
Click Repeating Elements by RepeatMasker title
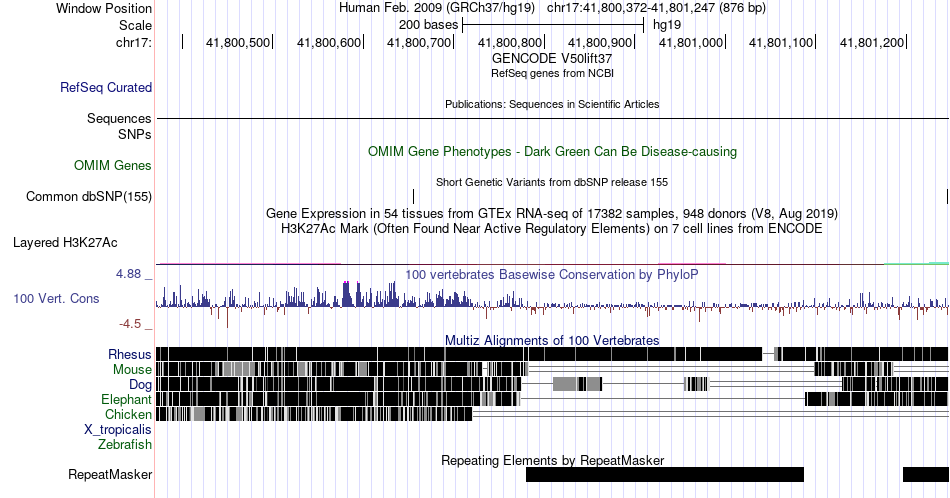pos(553,460)
